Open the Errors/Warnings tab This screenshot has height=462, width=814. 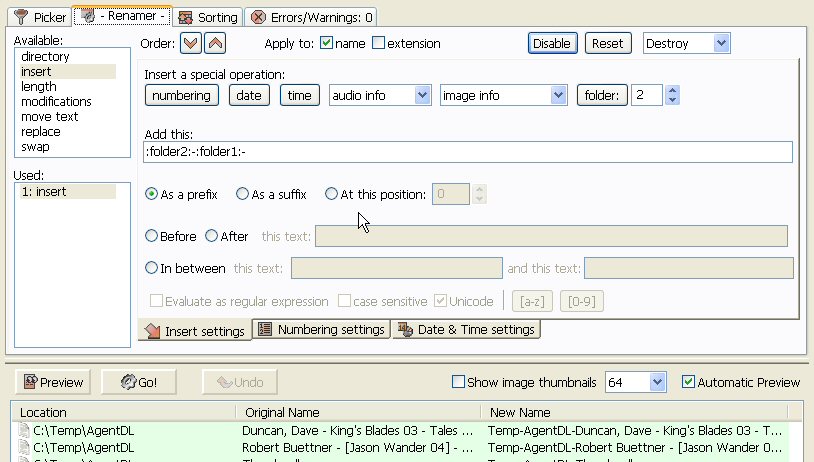click(x=311, y=17)
